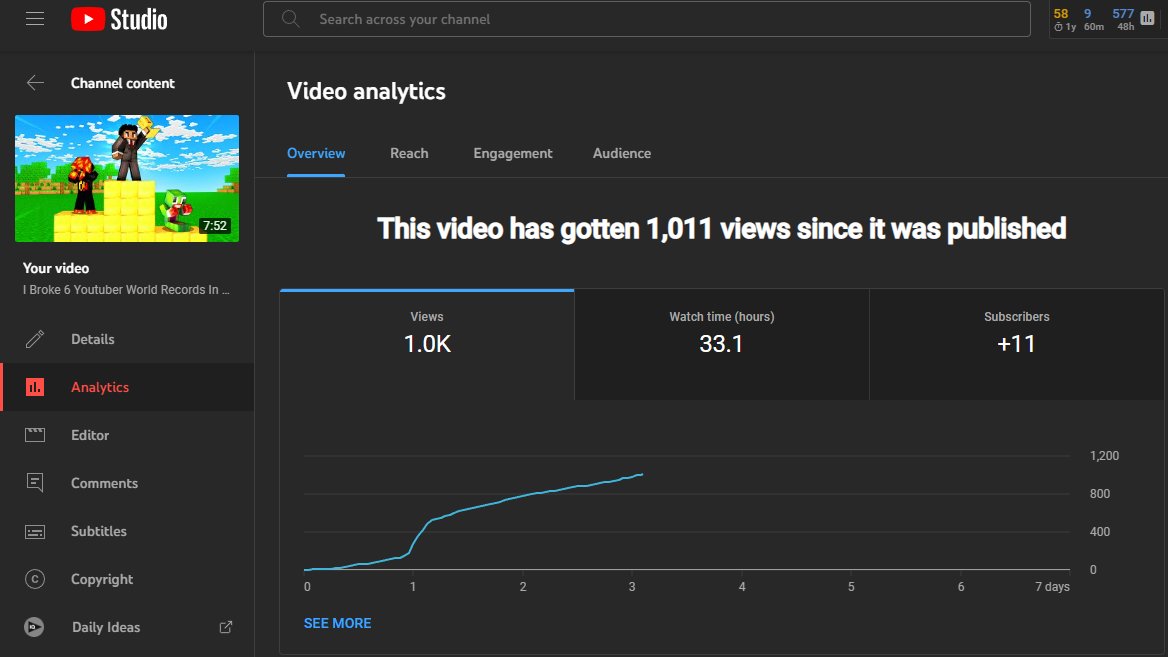Click the extension stats chart icon
This screenshot has height=657, width=1168.
1147,19
